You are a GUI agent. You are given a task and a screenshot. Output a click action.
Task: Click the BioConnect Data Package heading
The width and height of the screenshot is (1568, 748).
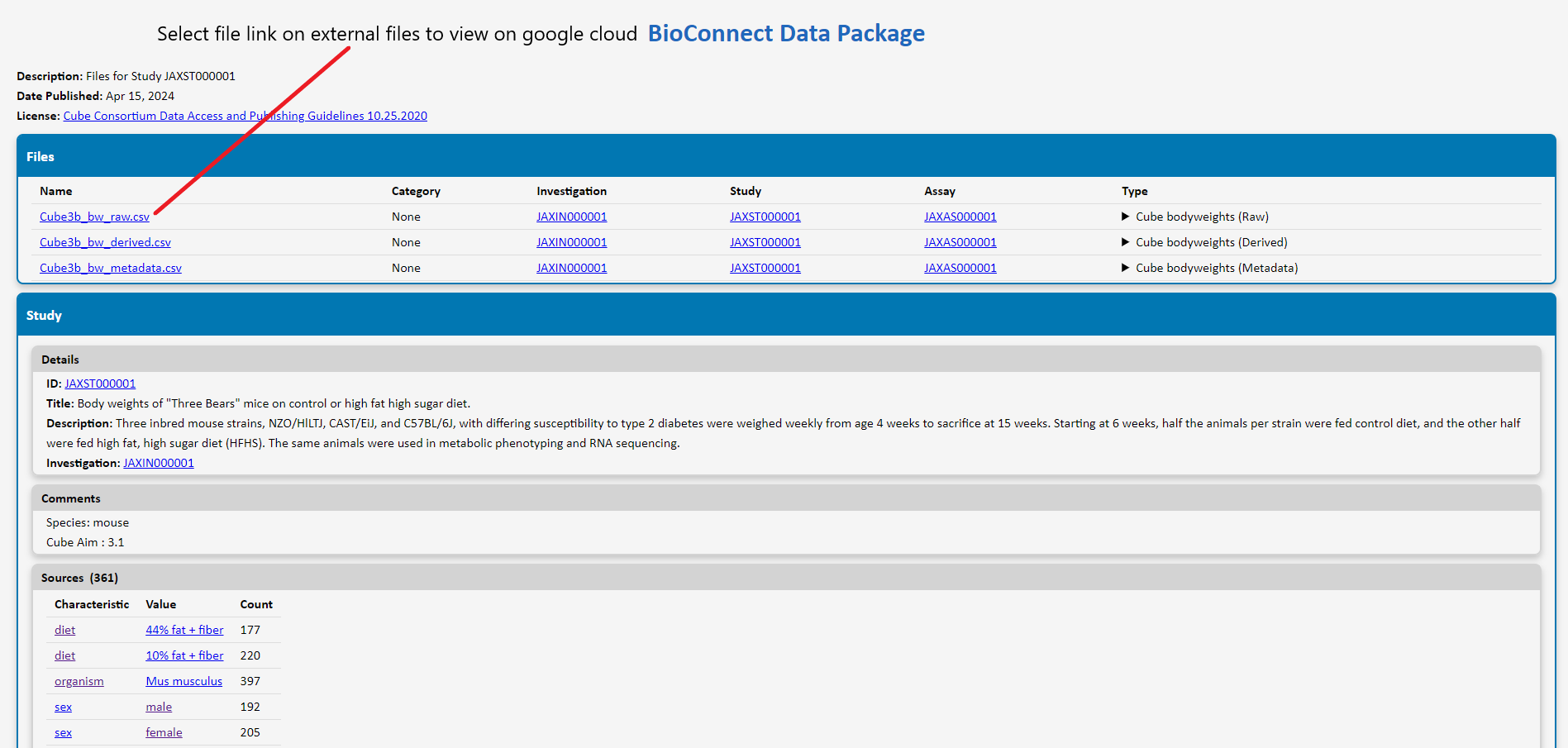pos(786,33)
